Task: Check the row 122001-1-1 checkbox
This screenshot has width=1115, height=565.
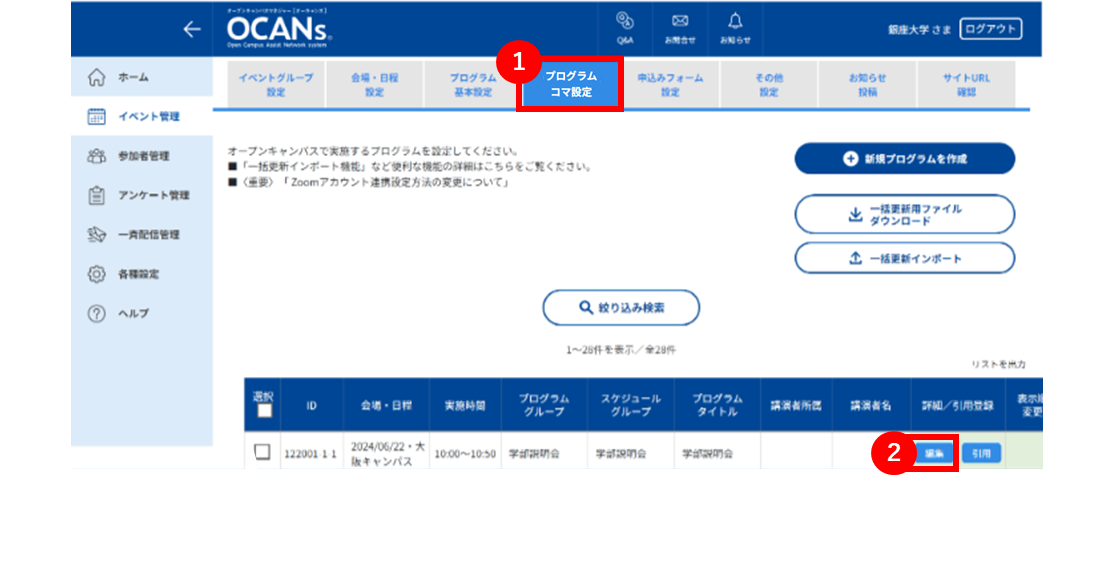Action: [x=262, y=451]
